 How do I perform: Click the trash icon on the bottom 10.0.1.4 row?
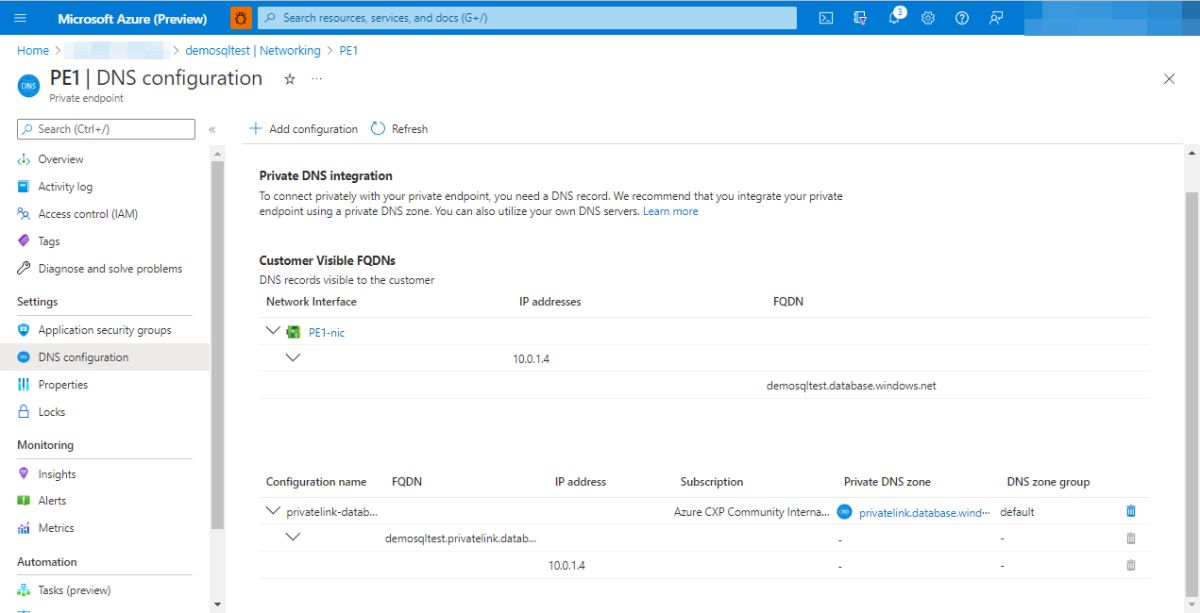click(x=1131, y=564)
